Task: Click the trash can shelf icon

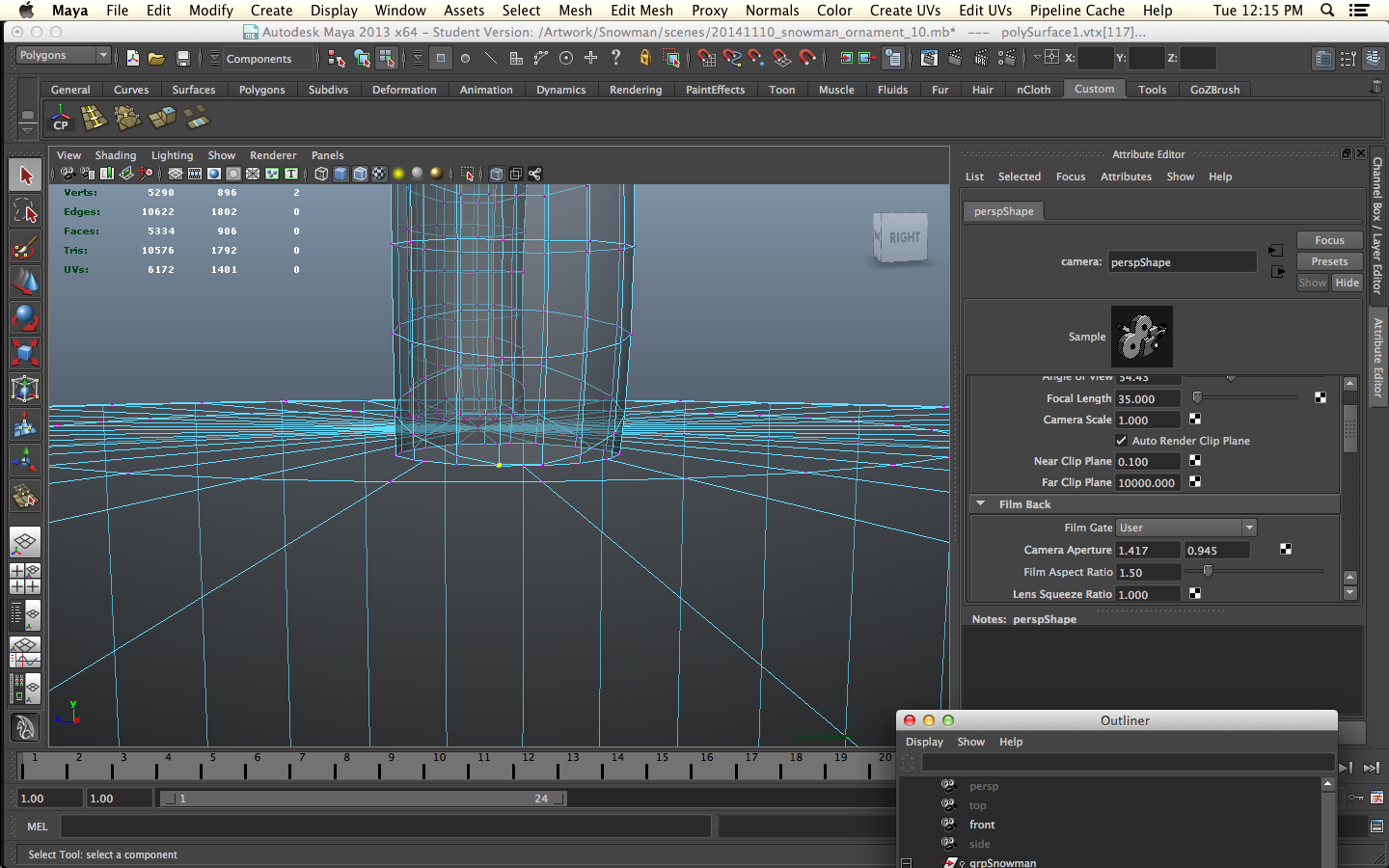Action: pyautogui.click(x=1376, y=87)
